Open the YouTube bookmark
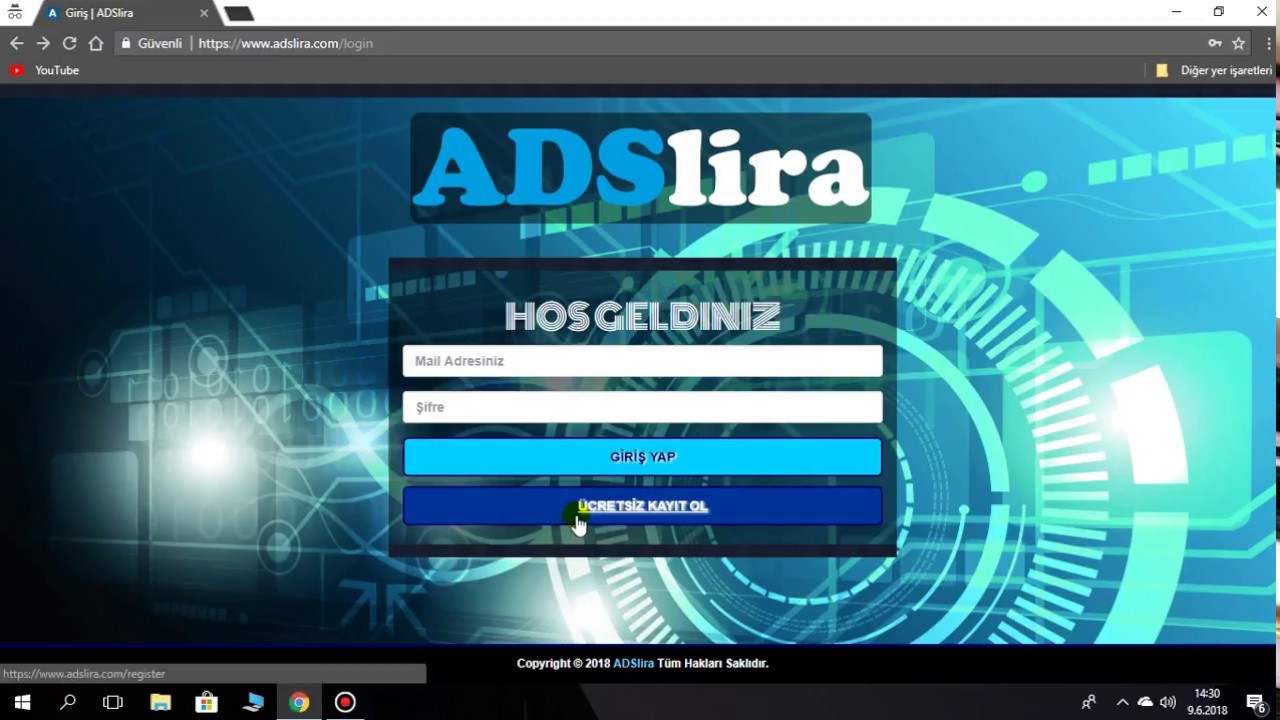This screenshot has height=720, width=1280. pyautogui.click(x=44, y=70)
